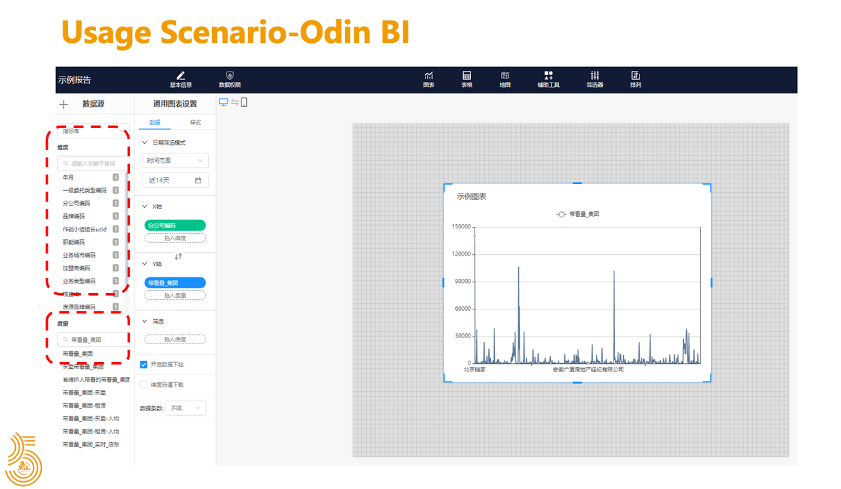Image resolution: width=841 pixels, height=489 pixels.
Task: Click the plus icon beside 数据源
Action: (64, 104)
